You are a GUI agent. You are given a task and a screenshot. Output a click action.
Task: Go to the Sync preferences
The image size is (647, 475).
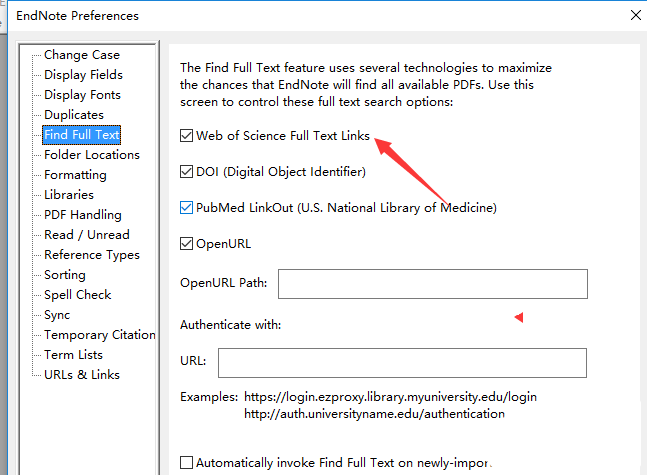(x=57, y=315)
